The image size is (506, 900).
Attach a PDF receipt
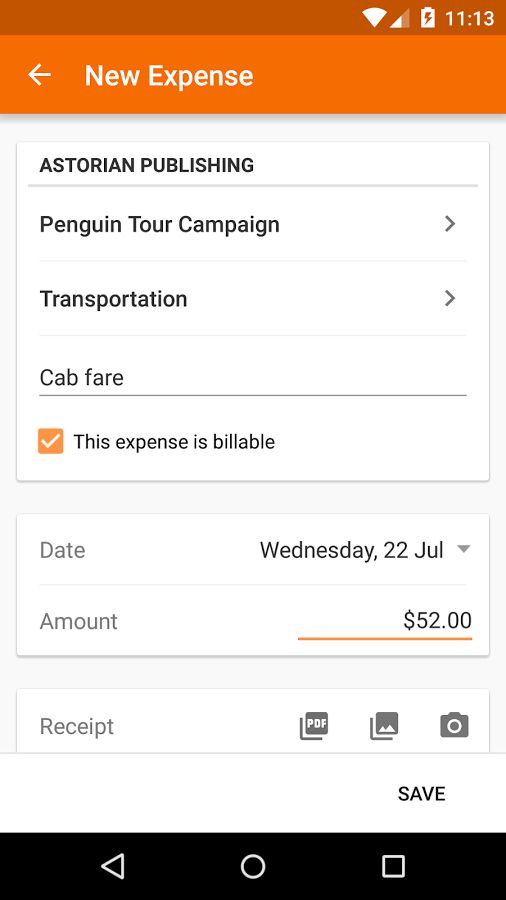314,726
